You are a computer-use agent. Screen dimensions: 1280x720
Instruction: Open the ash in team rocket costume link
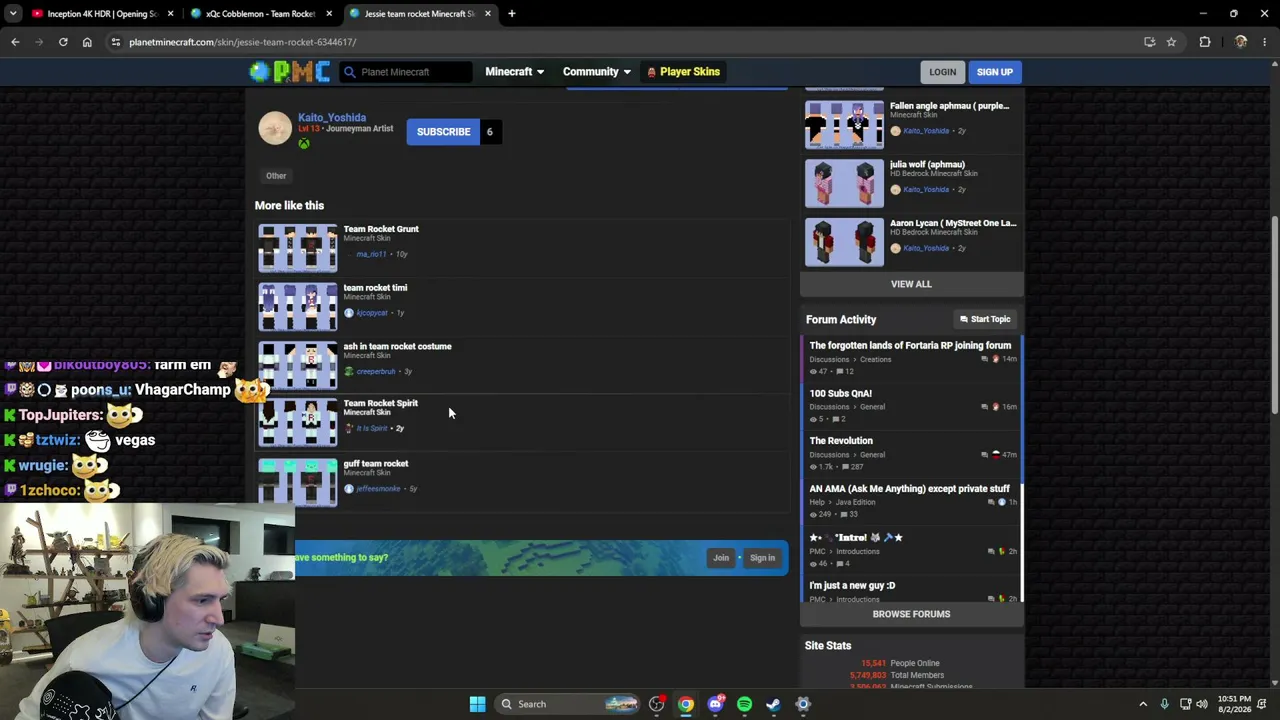click(x=397, y=347)
